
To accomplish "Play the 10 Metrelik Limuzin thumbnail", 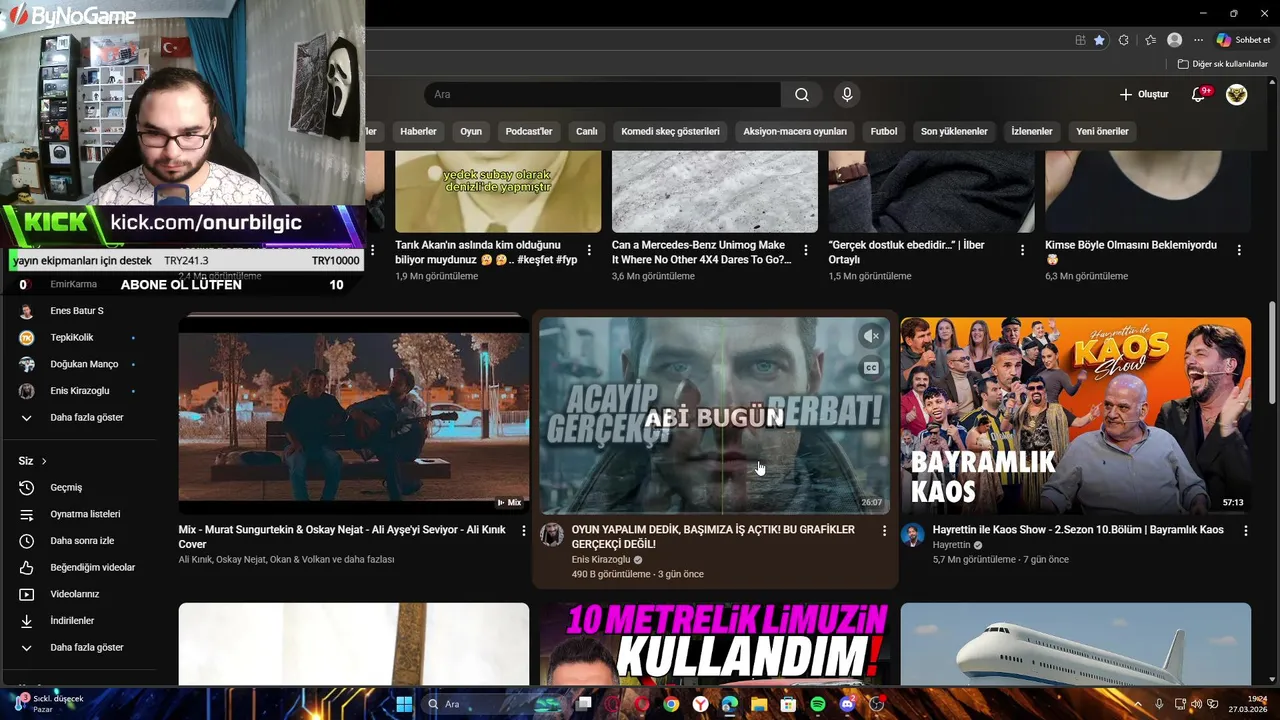I will [x=714, y=643].
